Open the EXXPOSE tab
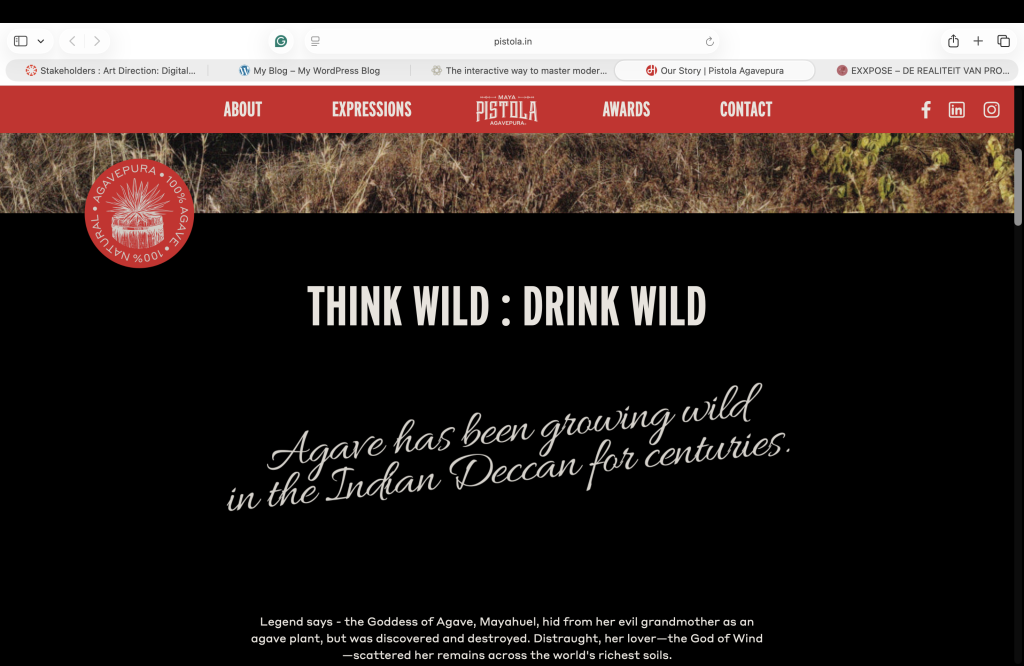Viewport: 1024px width, 666px height. pyautogui.click(x=923, y=71)
